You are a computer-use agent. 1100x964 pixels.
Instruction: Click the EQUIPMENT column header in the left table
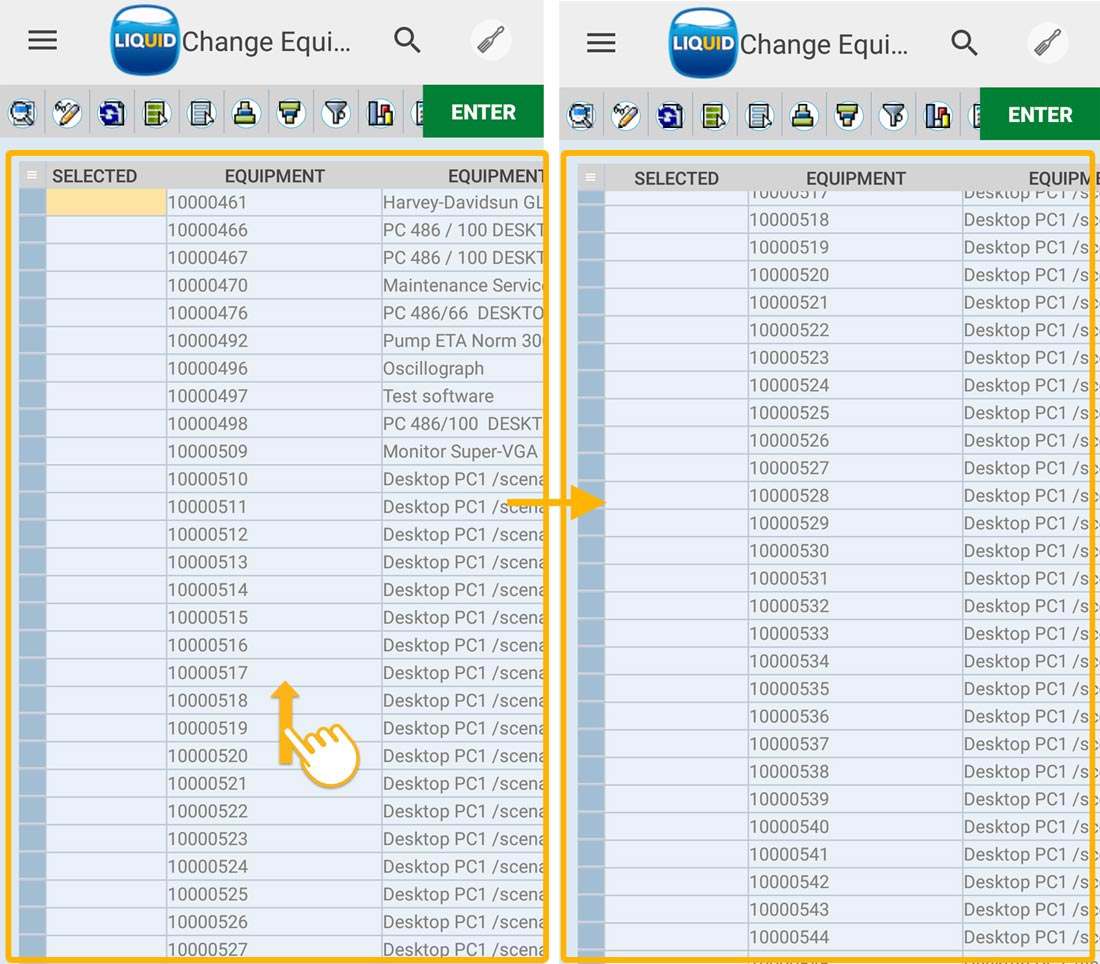click(274, 176)
